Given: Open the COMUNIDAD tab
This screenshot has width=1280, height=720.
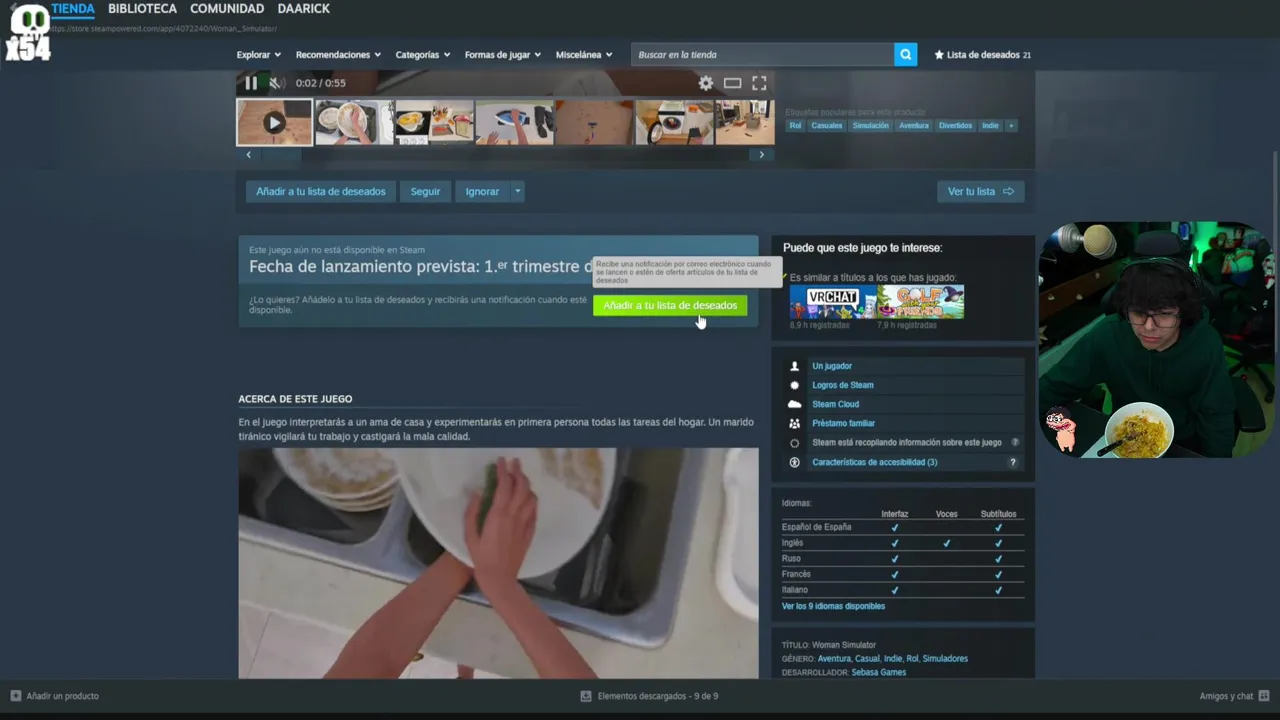Looking at the screenshot, I should click(227, 9).
